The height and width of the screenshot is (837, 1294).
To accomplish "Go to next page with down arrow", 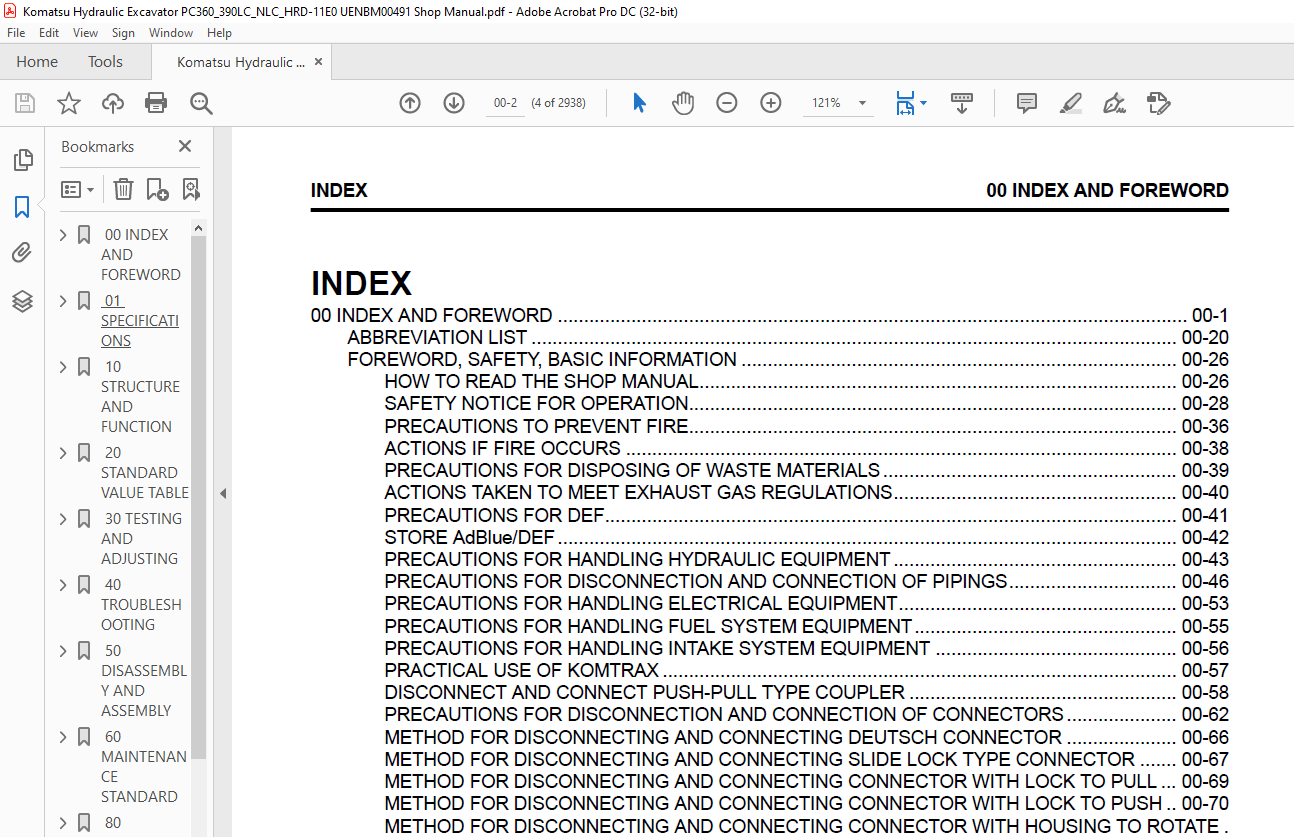I will tap(454, 103).
